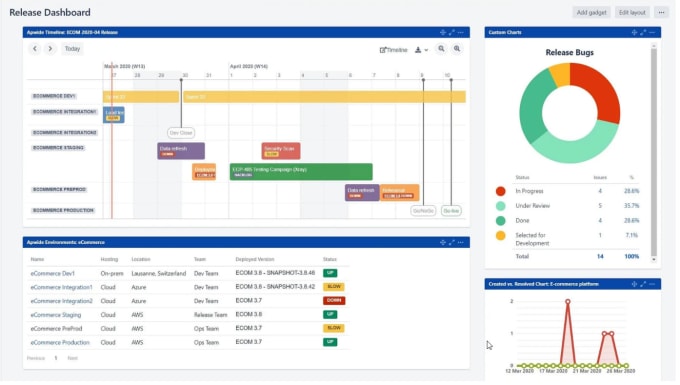Click the zoom out magnifier in timeline
This screenshot has height=385, width=680.
(441, 49)
